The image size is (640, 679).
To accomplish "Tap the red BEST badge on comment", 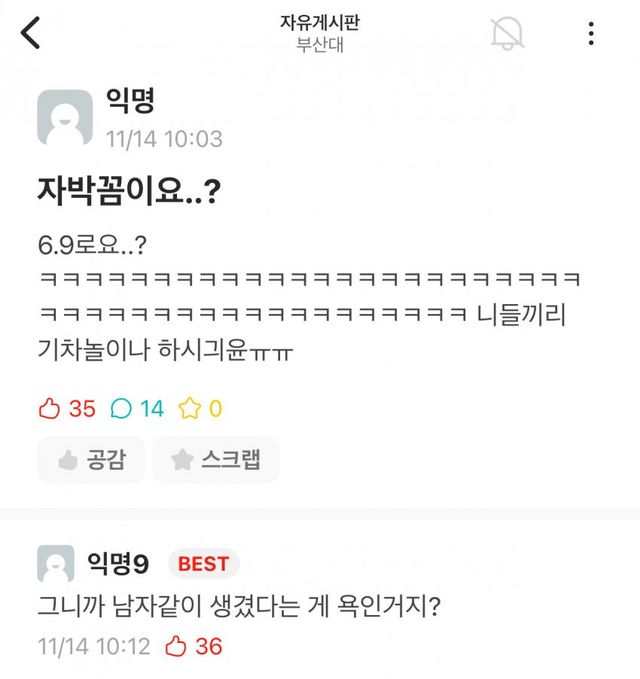I will (x=203, y=564).
